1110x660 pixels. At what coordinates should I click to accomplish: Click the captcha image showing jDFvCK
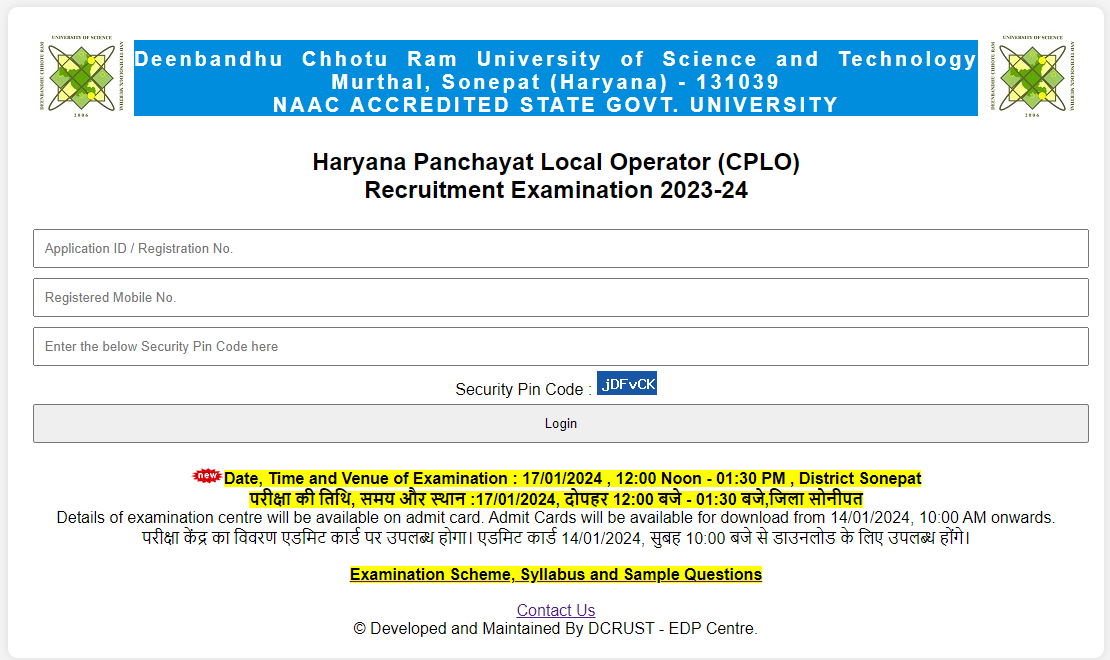pos(626,383)
